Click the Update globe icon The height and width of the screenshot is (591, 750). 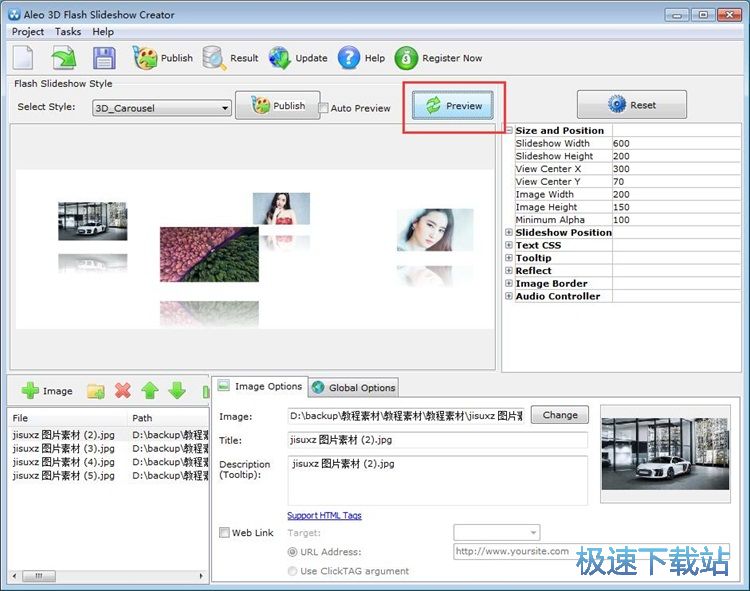tap(279, 58)
